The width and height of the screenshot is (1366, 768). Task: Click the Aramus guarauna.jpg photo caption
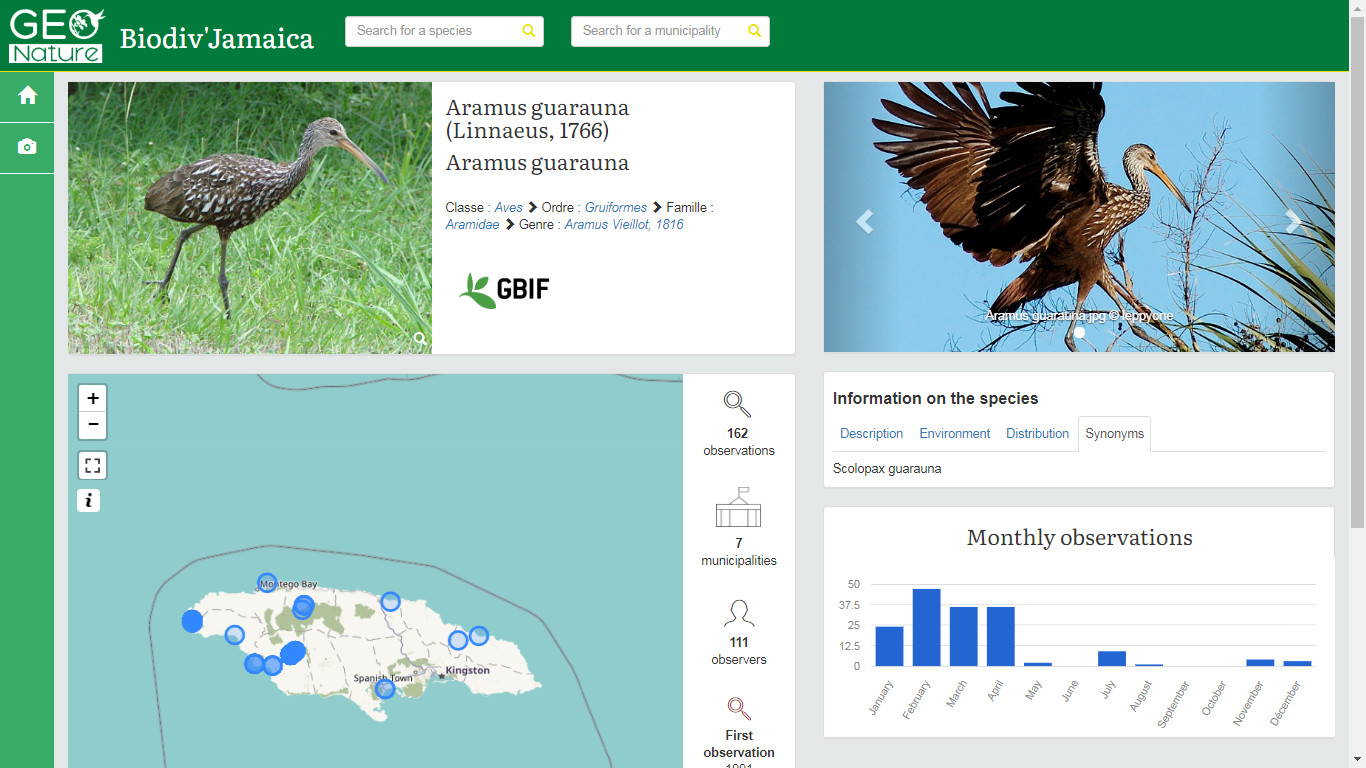coord(1079,316)
